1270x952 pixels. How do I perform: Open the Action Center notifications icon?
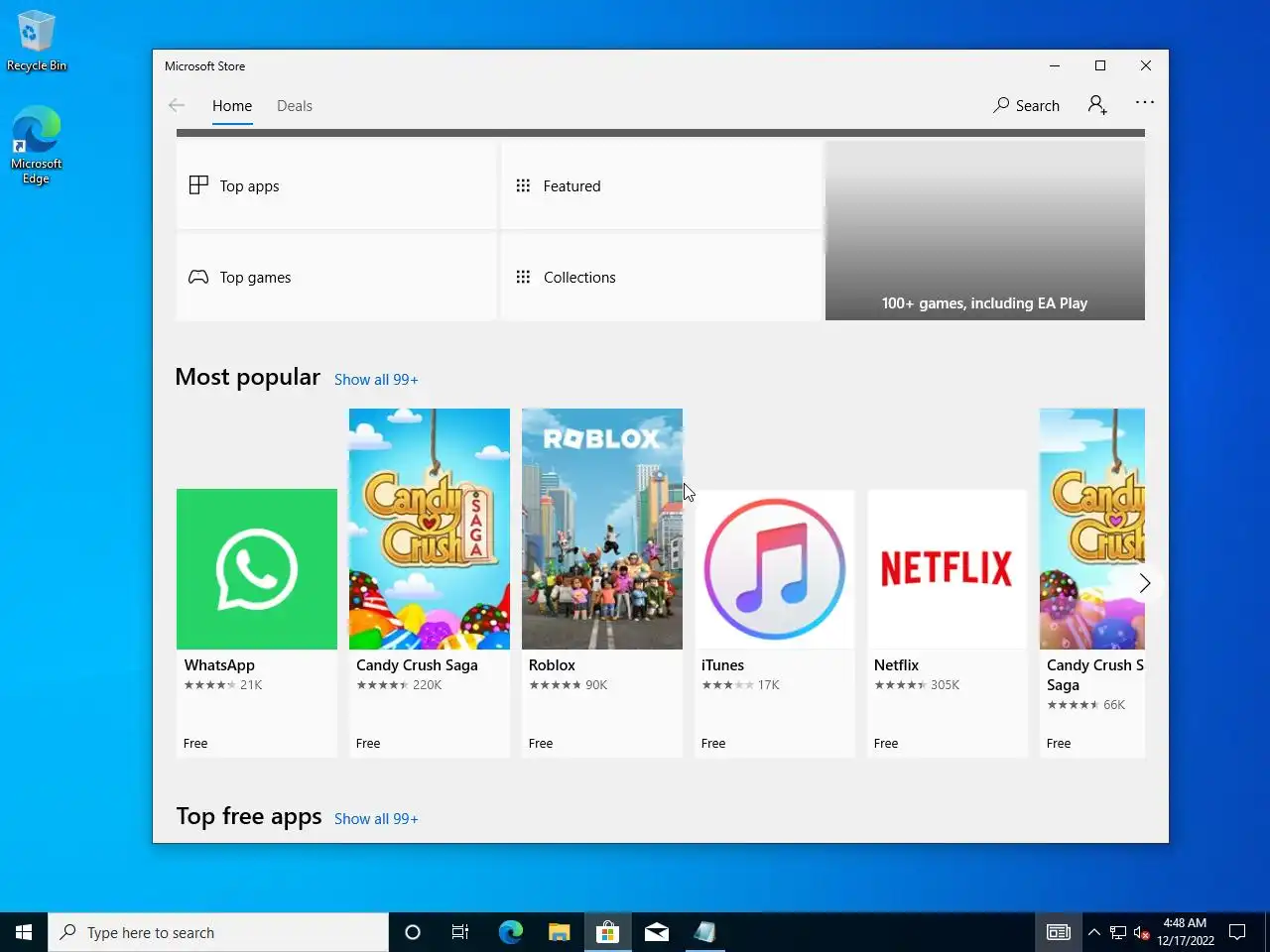[x=1237, y=932]
